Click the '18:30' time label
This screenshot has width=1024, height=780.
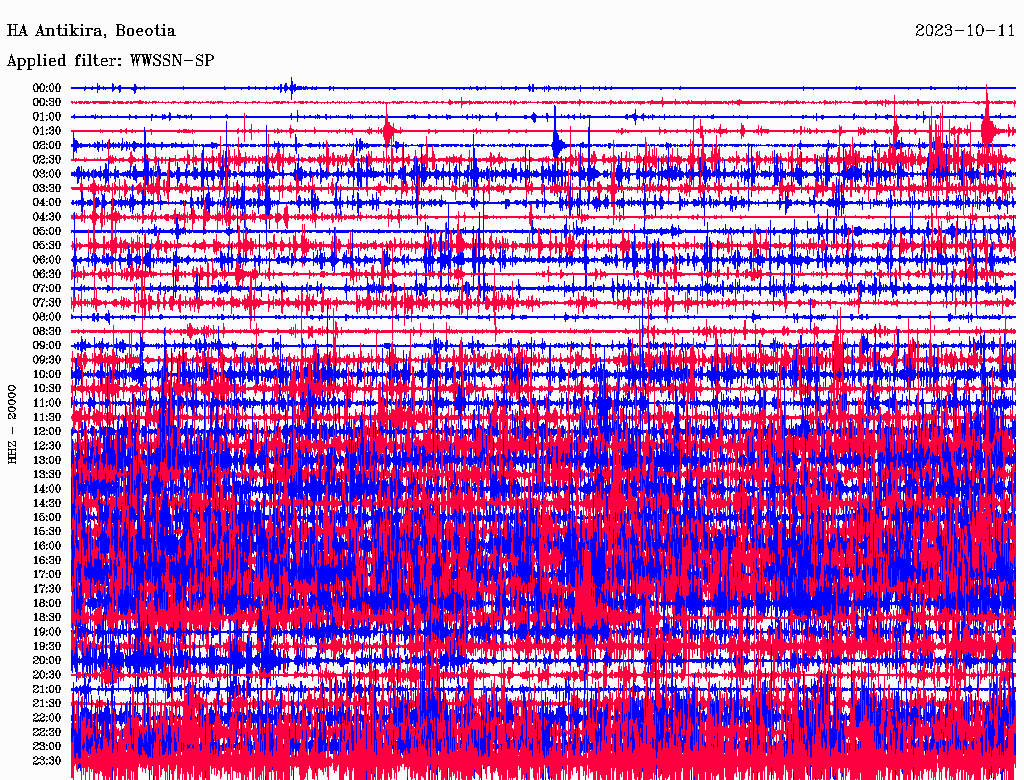coord(47,617)
